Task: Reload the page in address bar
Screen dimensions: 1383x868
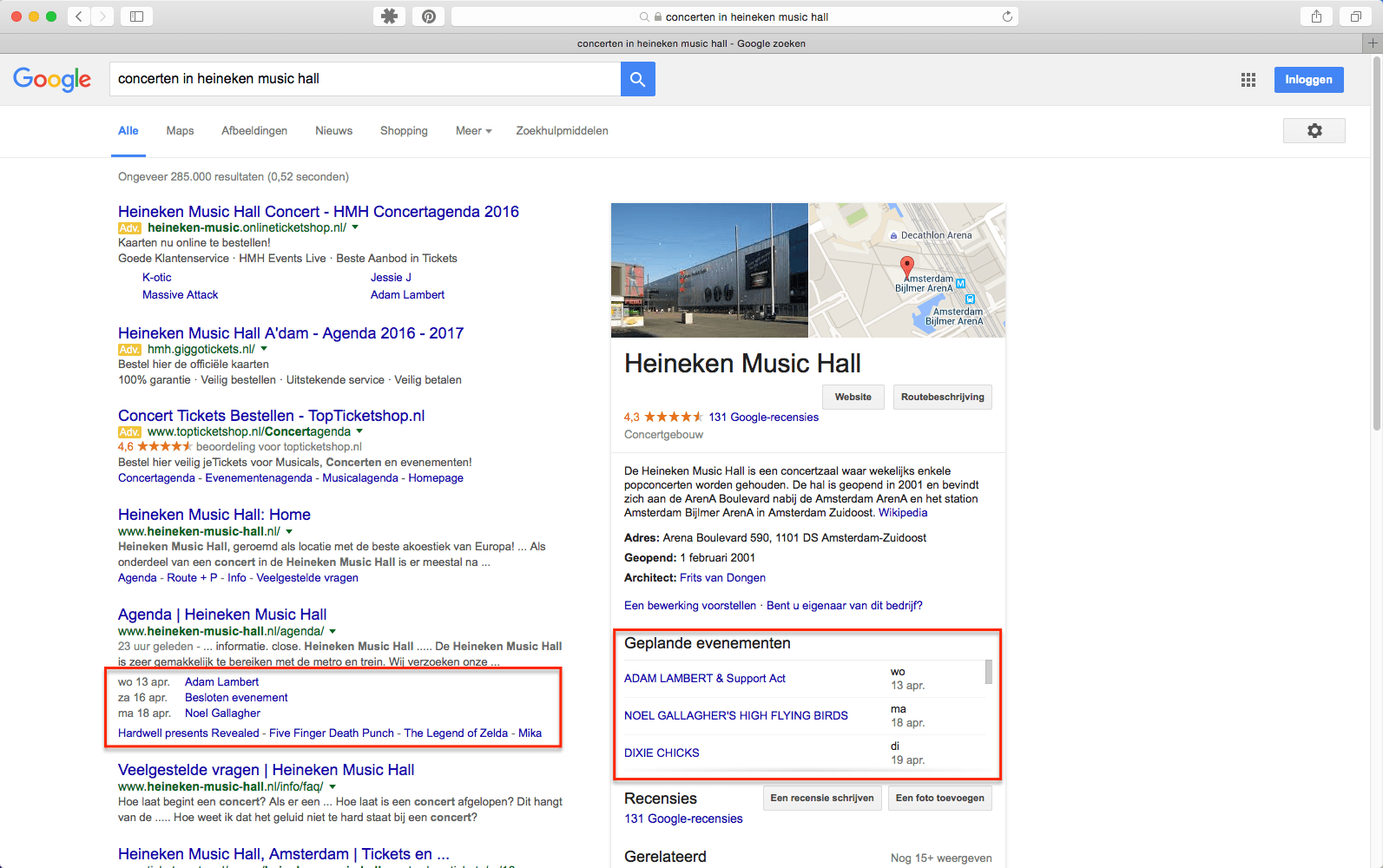Action: click(x=1007, y=16)
